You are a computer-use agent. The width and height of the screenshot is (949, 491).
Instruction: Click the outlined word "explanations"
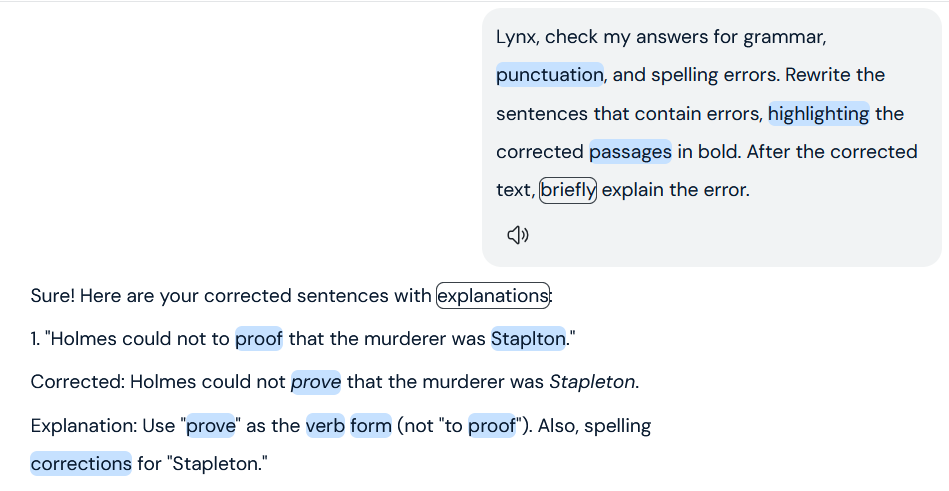(x=493, y=296)
